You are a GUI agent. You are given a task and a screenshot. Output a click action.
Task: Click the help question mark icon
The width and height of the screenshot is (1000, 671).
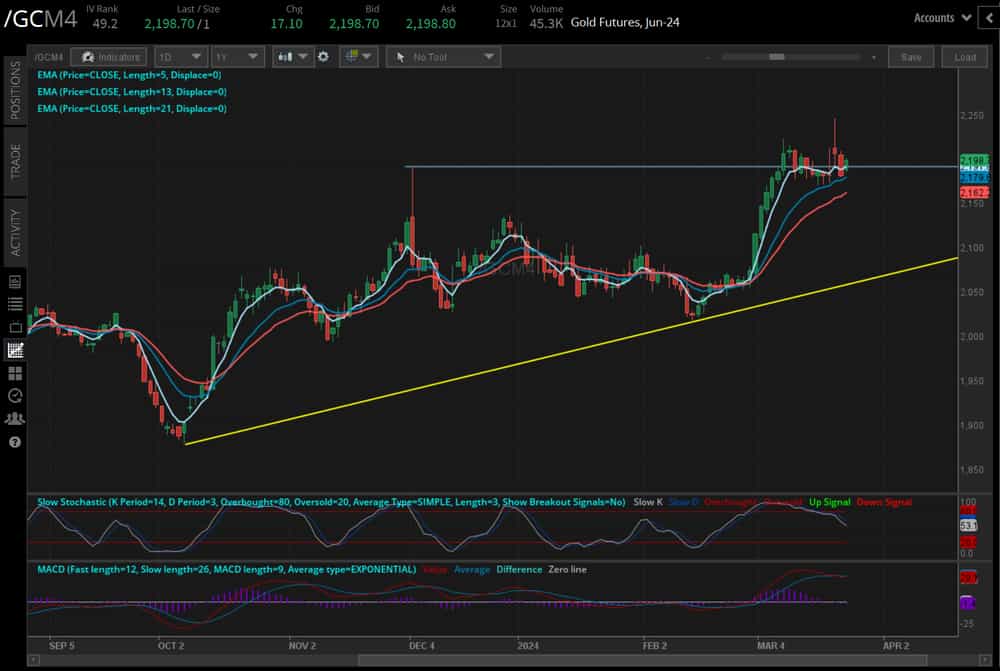click(x=14, y=441)
